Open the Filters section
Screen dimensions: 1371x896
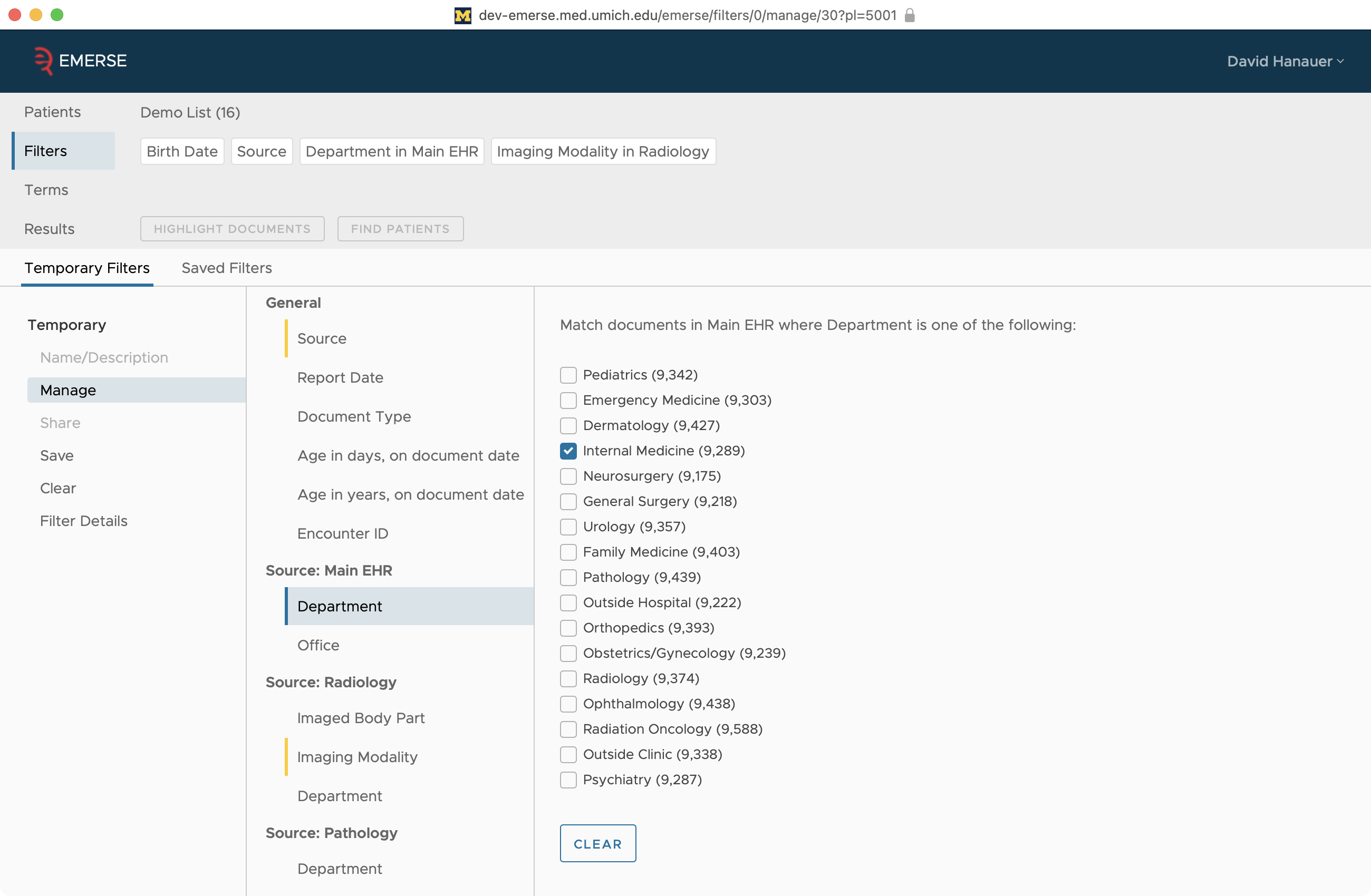point(63,151)
